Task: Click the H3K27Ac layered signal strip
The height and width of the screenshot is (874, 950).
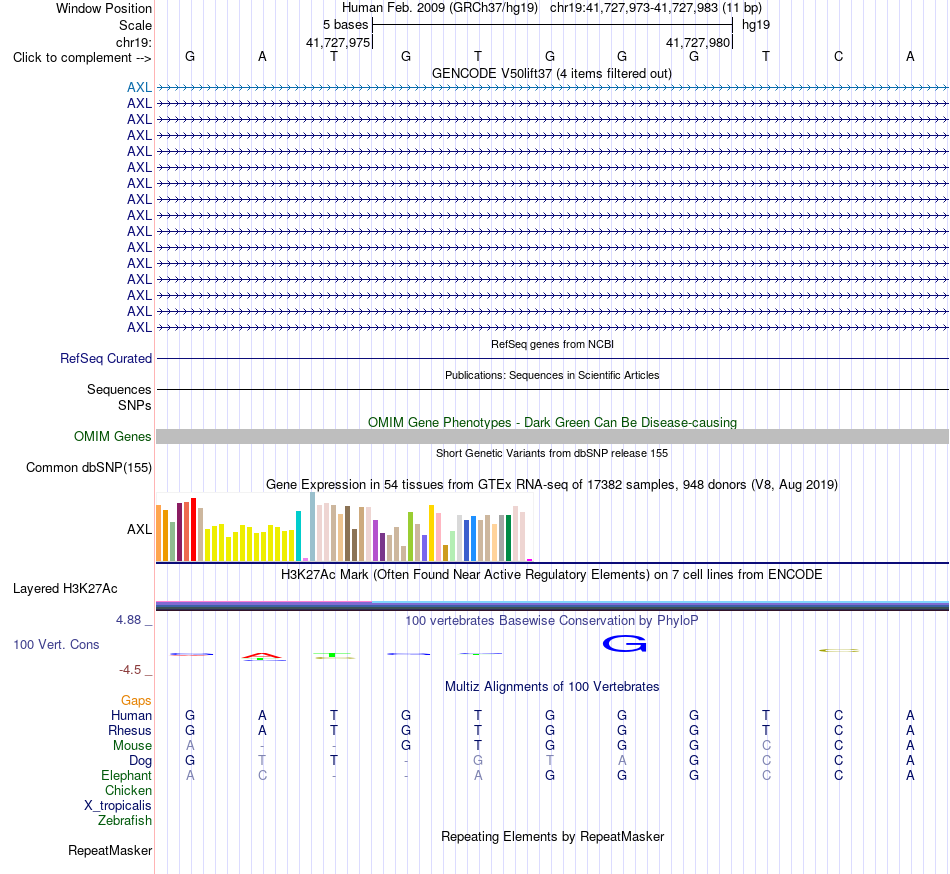Action: click(x=552, y=606)
